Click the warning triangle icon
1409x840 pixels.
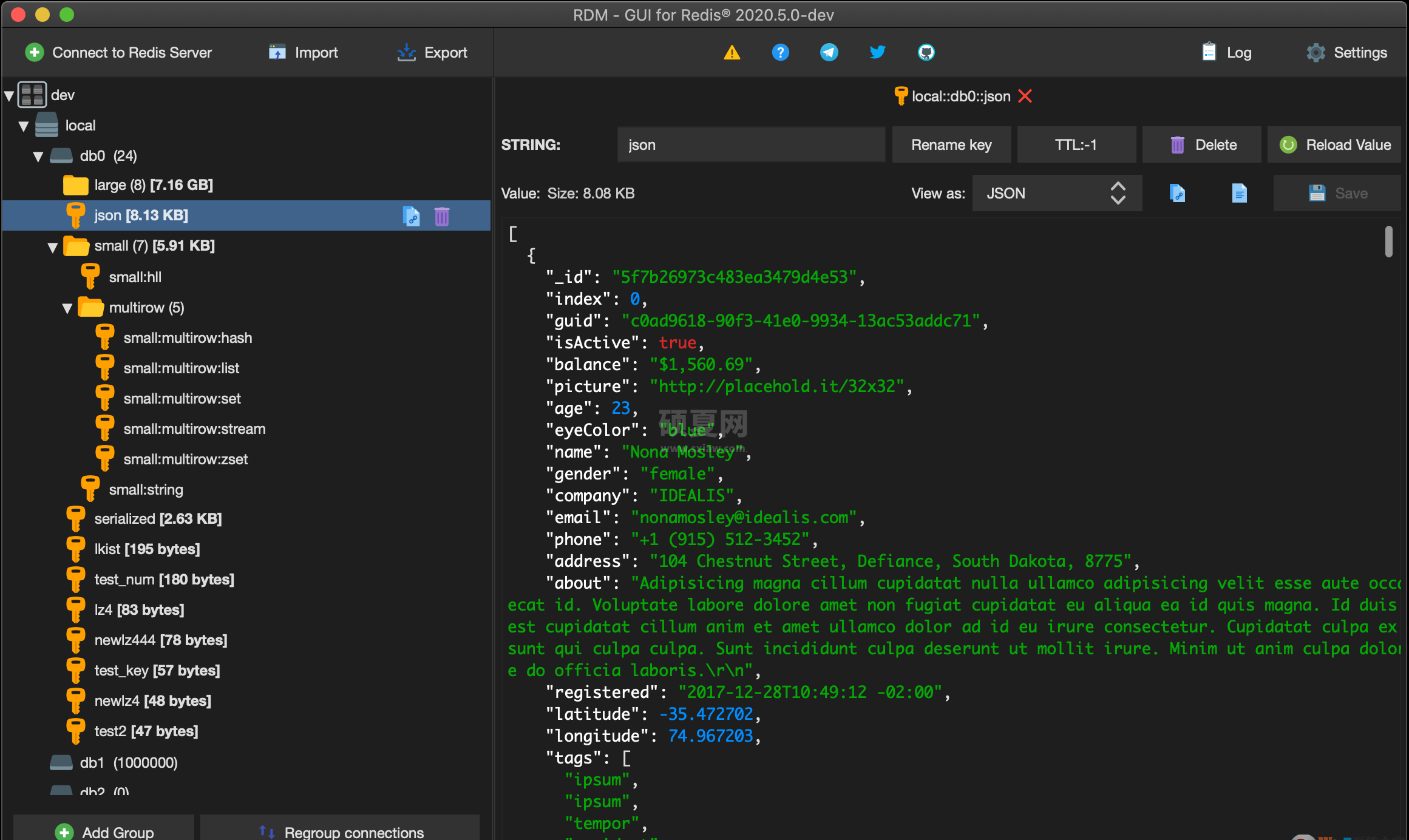(x=731, y=53)
